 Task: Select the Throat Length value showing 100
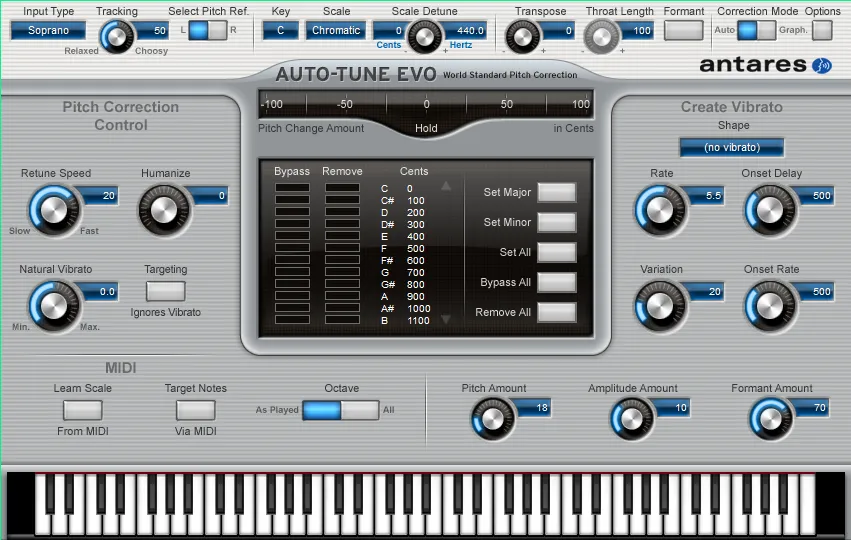point(637,30)
